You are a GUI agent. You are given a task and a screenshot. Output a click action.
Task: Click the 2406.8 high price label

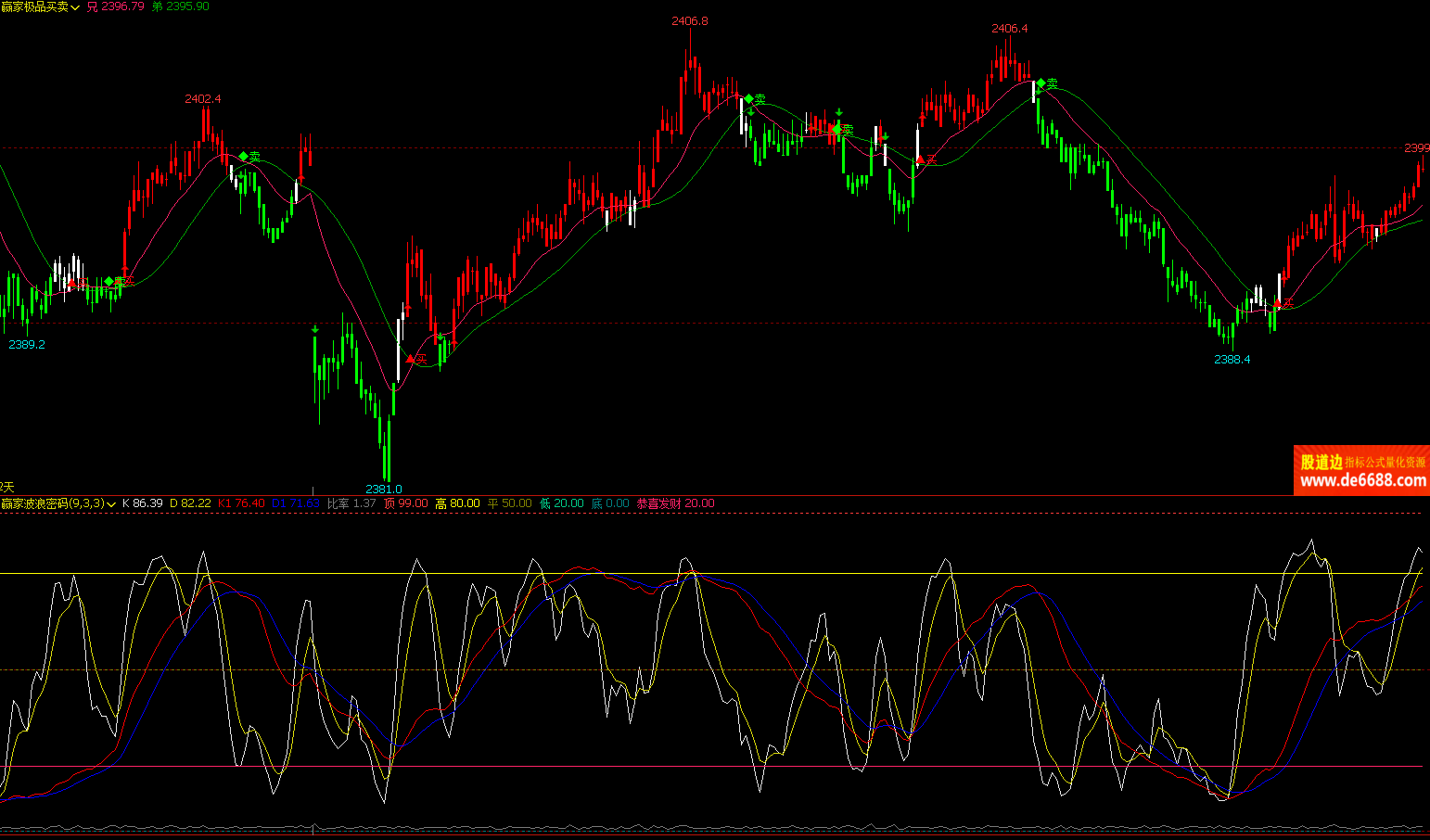689,21
